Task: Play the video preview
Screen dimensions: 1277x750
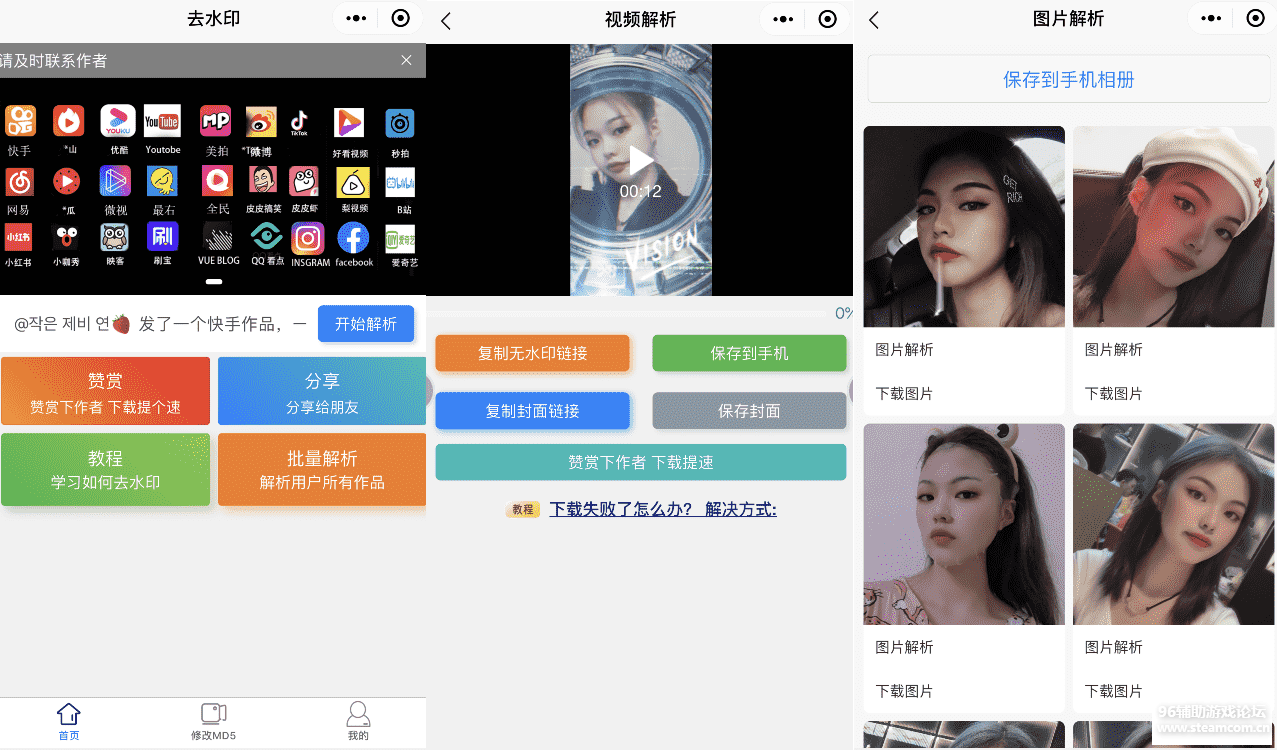Action: pos(641,160)
